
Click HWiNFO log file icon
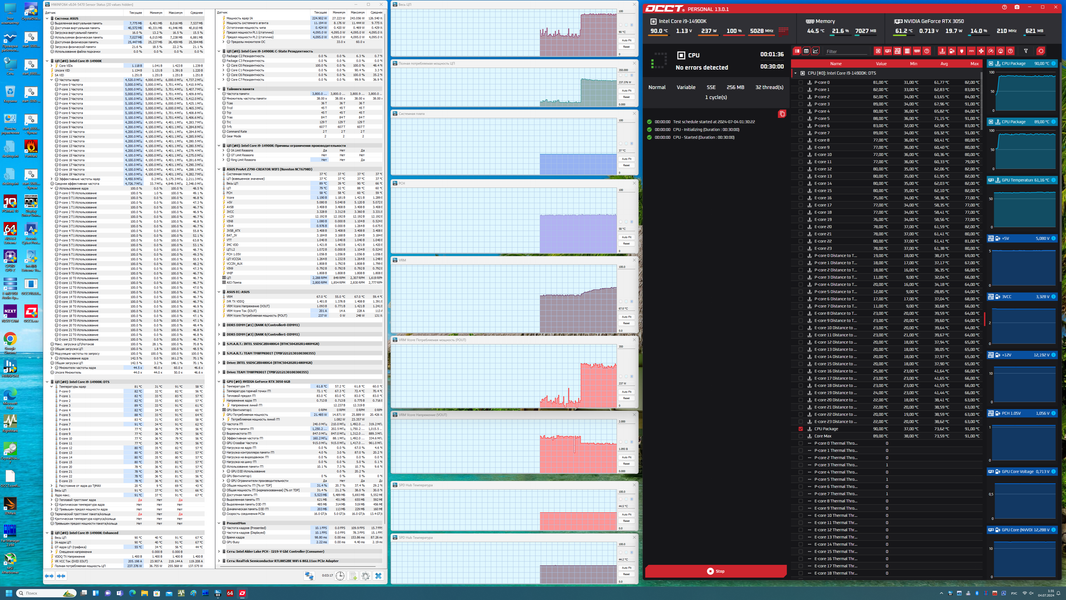point(354,576)
